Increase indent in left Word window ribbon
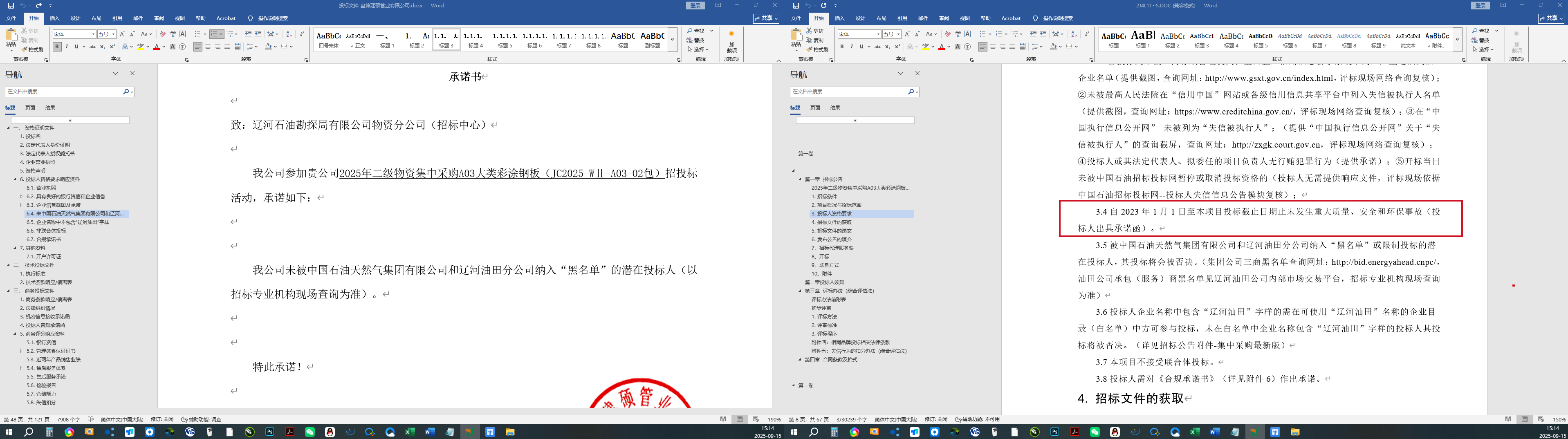Screen dimensions: 1568x439 258,34
